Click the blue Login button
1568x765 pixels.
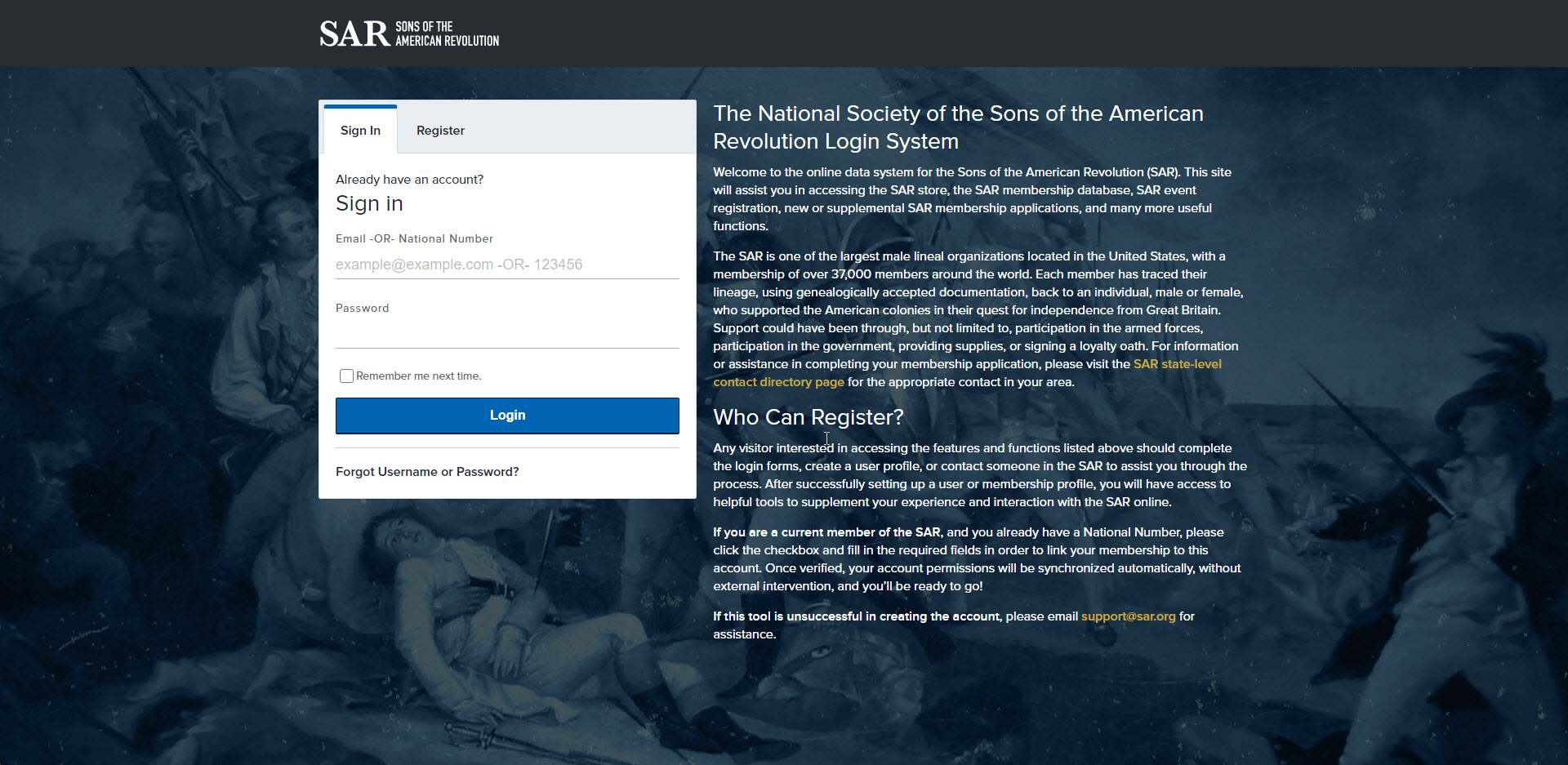pyautogui.click(x=507, y=416)
